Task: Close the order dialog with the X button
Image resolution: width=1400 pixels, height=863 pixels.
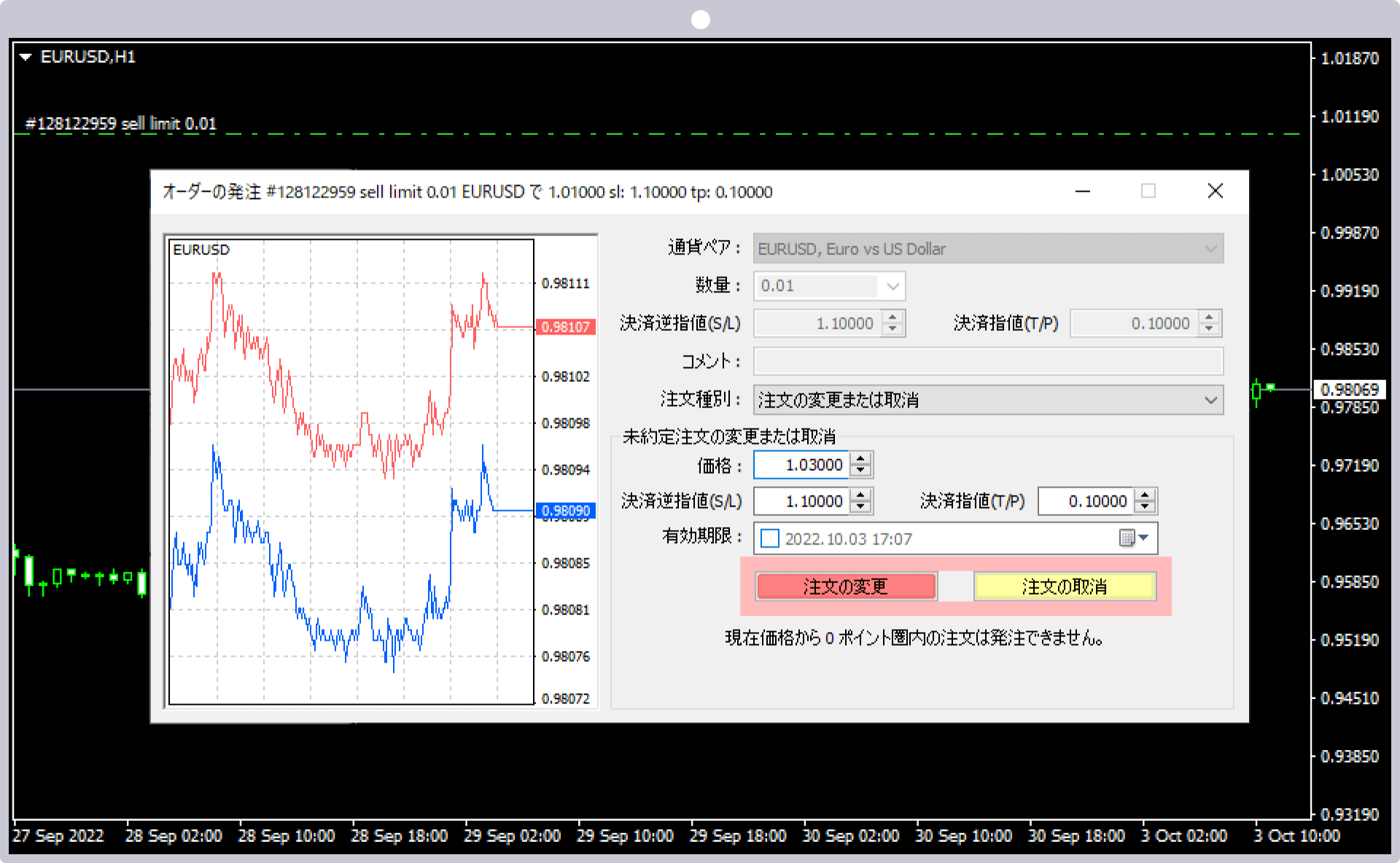Action: [x=1215, y=191]
